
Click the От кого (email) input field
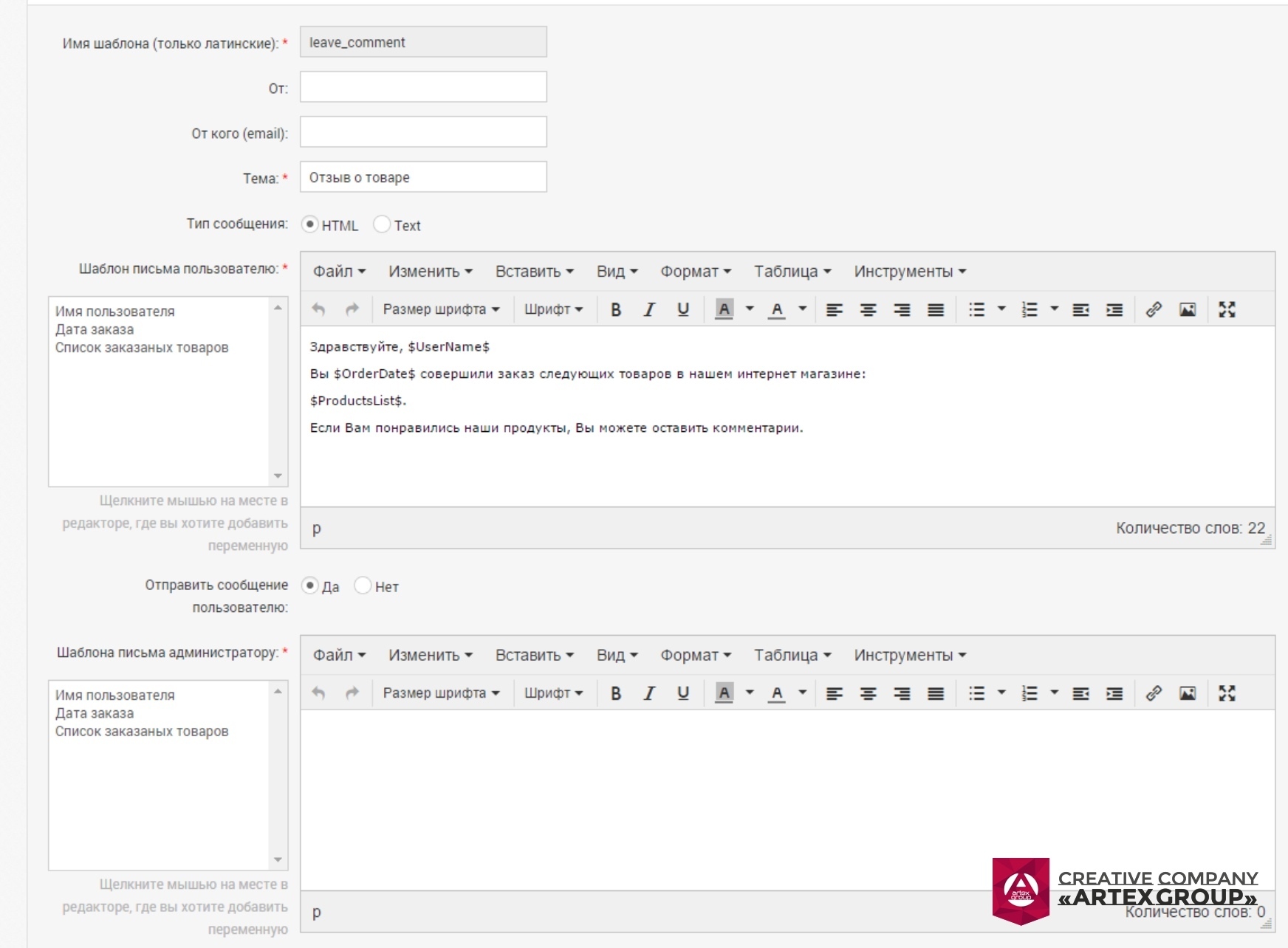tap(423, 132)
